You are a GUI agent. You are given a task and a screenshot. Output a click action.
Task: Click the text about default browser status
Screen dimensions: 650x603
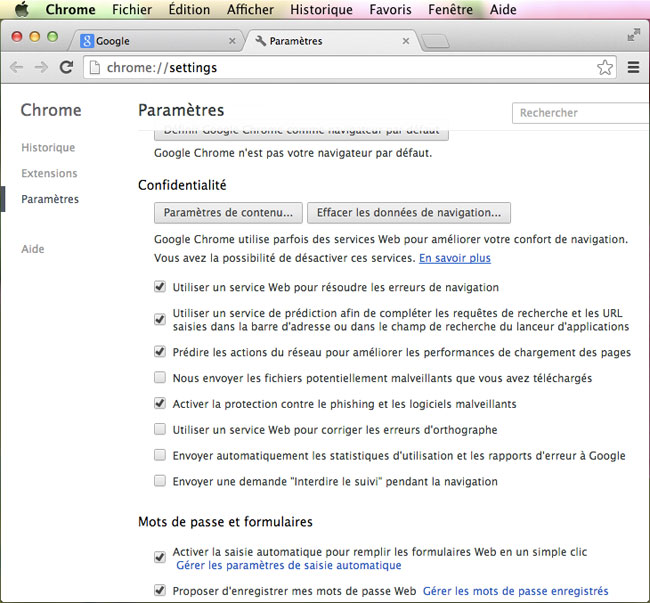pyautogui.click(x=293, y=153)
